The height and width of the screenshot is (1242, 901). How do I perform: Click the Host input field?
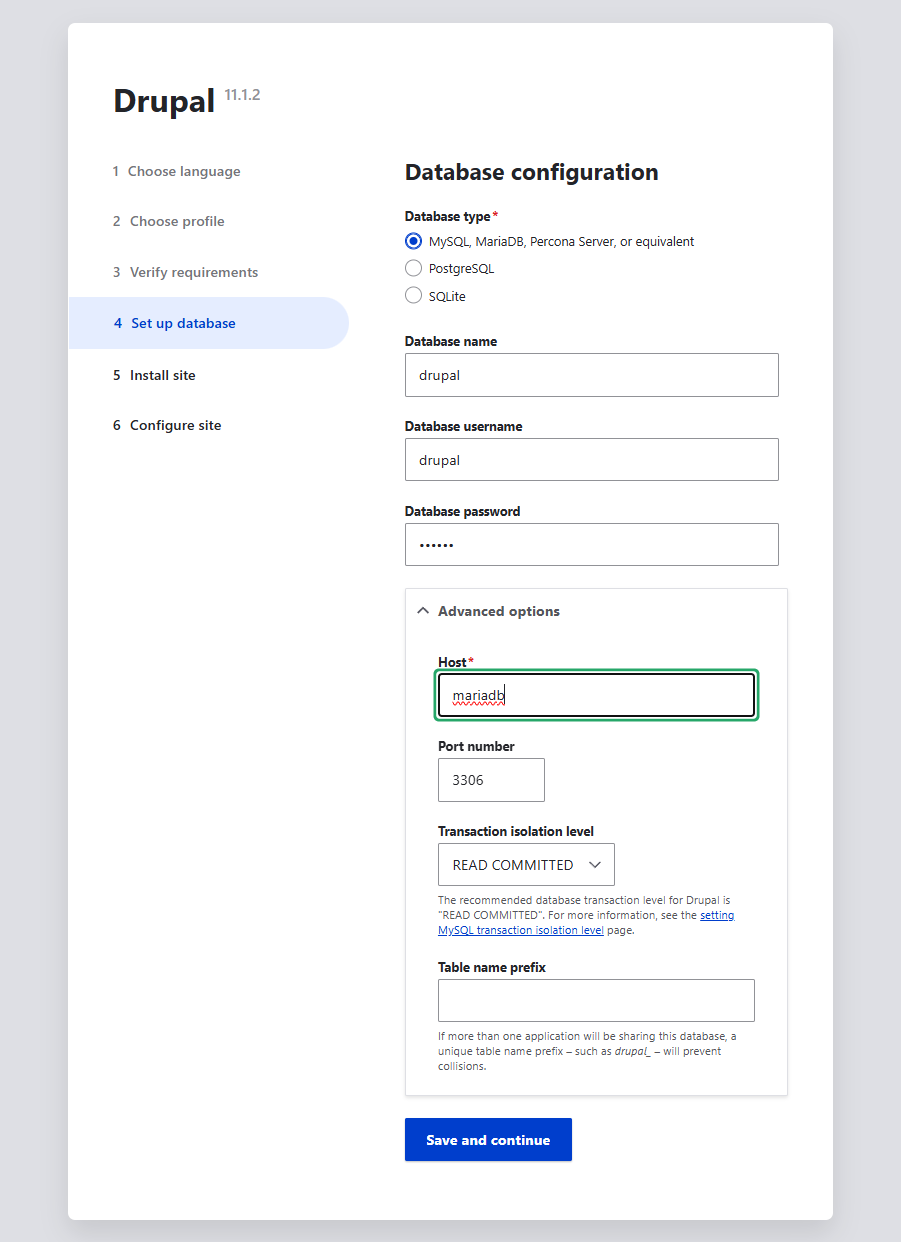[596, 695]
